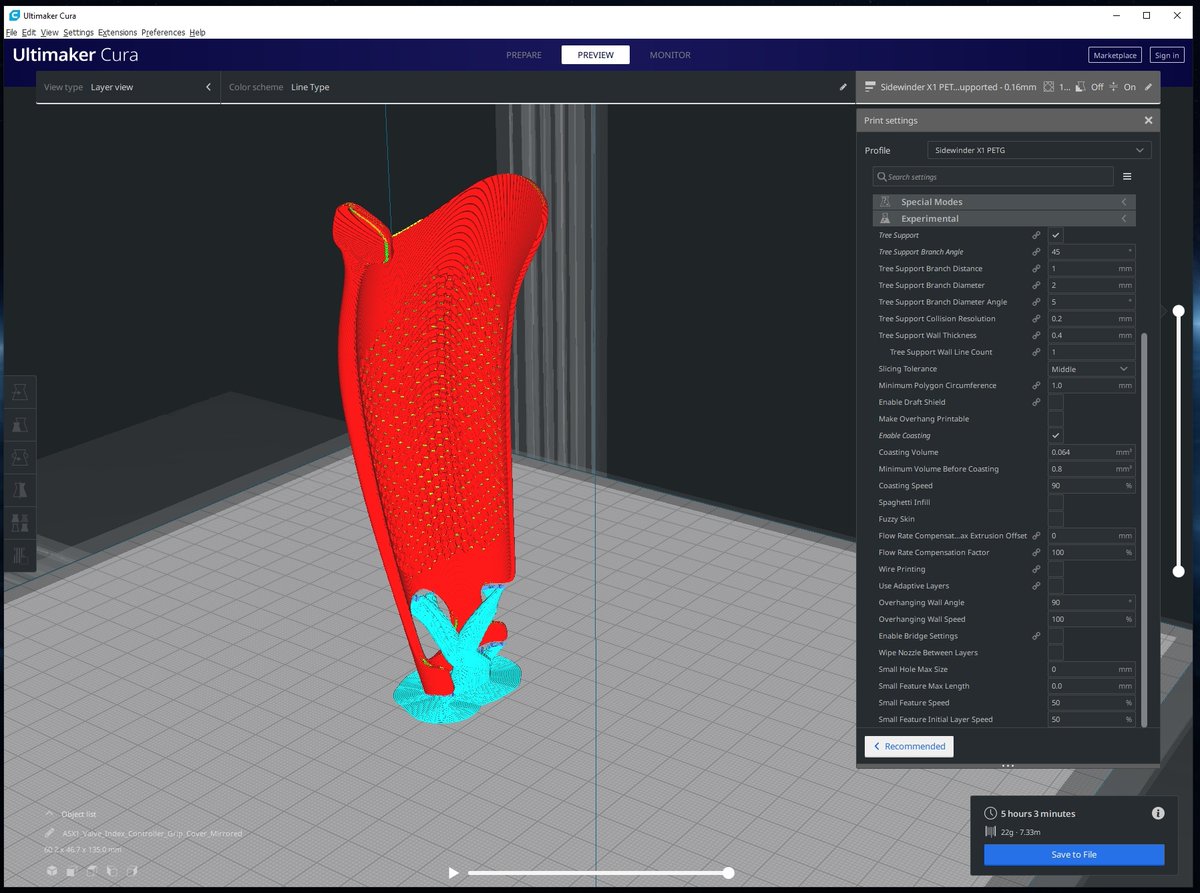Switch to top view icon

coord(93,871)
